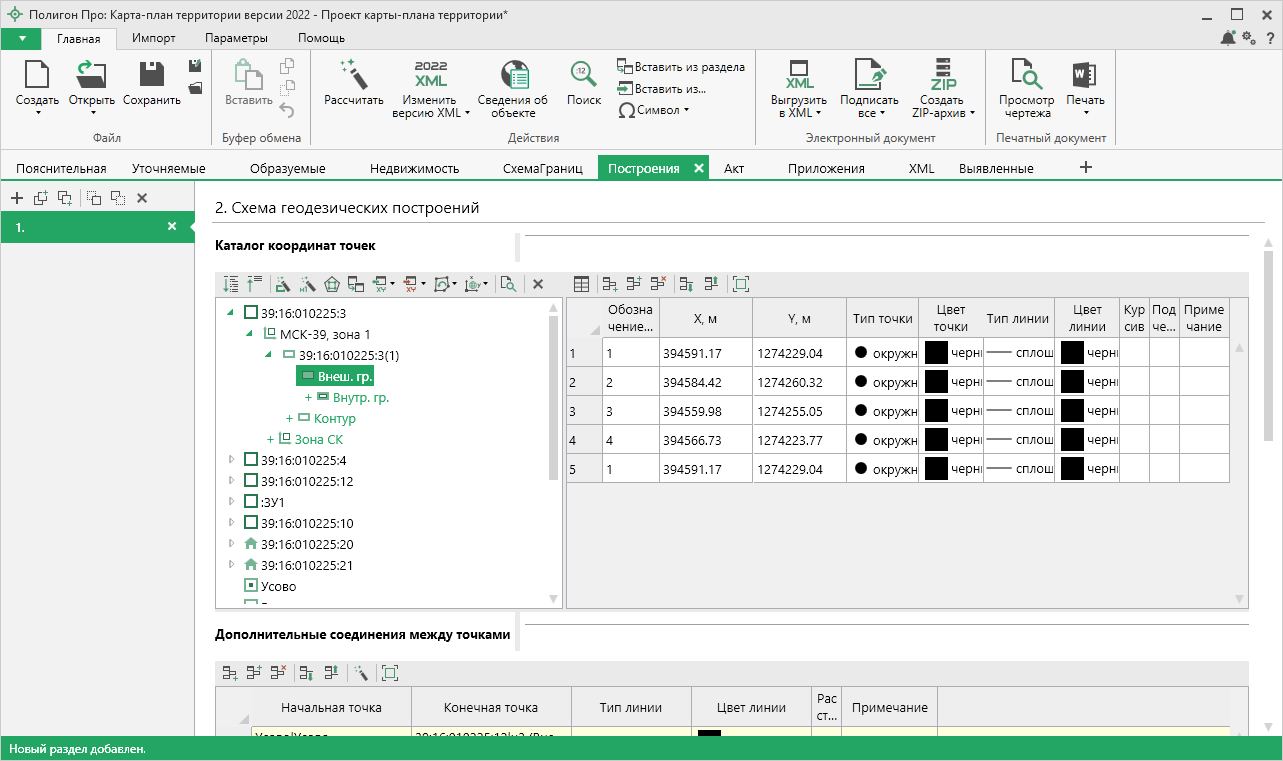
Task: Click Вставить из раздела button
Action: [680, 67]
